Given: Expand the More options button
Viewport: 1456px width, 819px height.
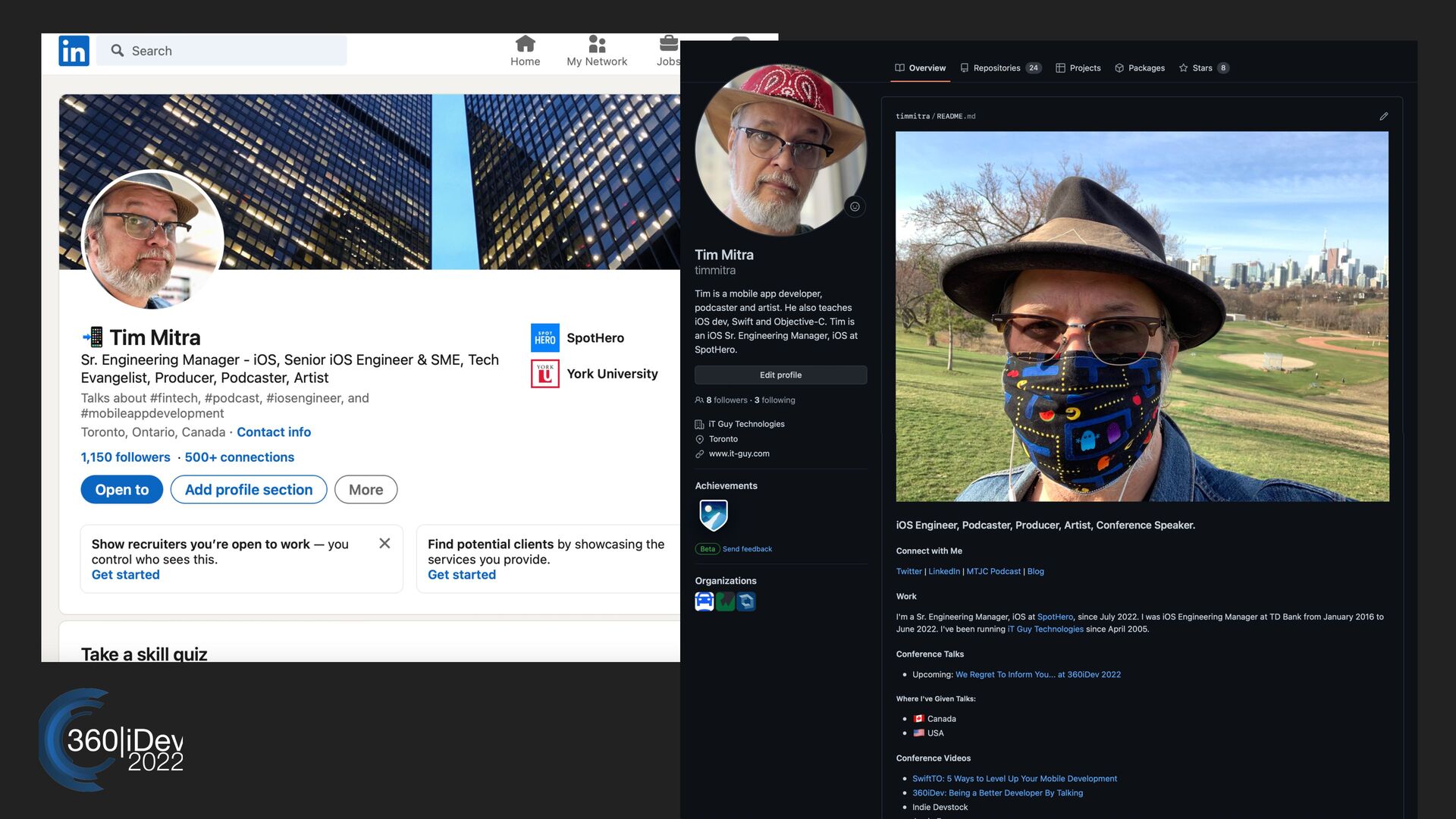Looking at the screenshot, I should (366, 490).
